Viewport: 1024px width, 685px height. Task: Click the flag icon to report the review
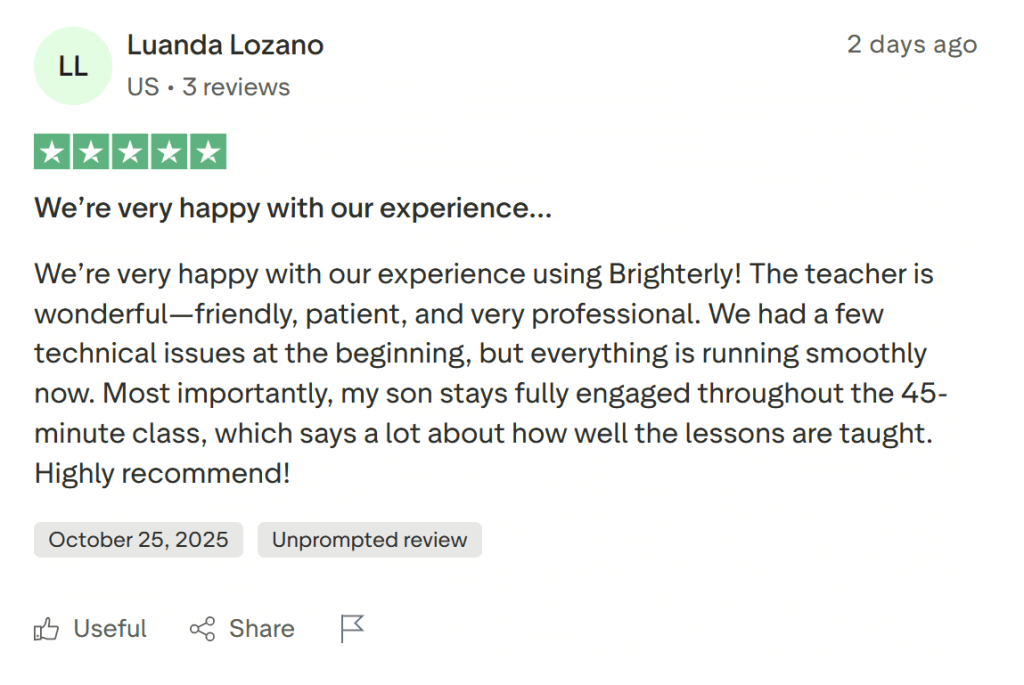pos(351,628)
